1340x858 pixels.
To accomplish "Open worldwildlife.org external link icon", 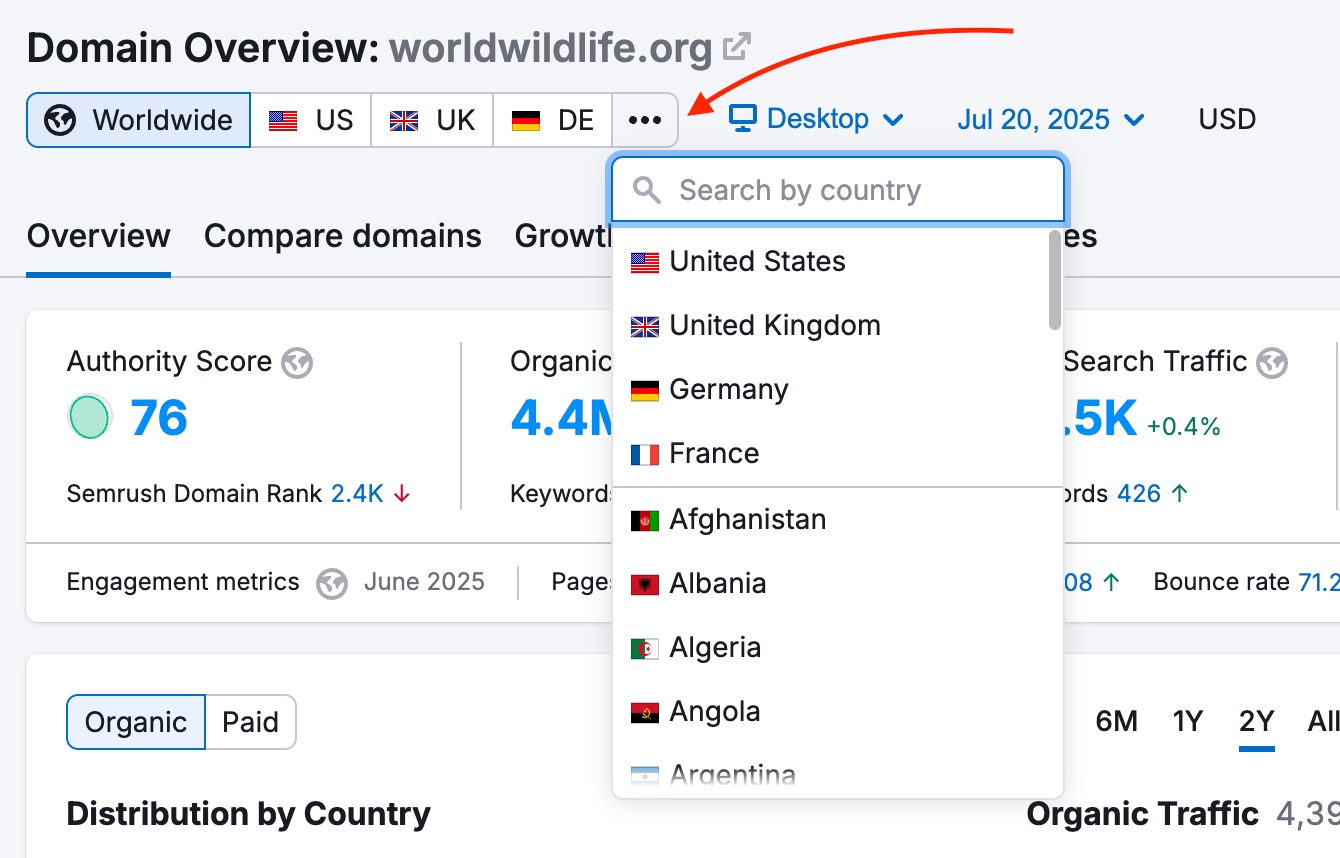I will coord(737,47).
